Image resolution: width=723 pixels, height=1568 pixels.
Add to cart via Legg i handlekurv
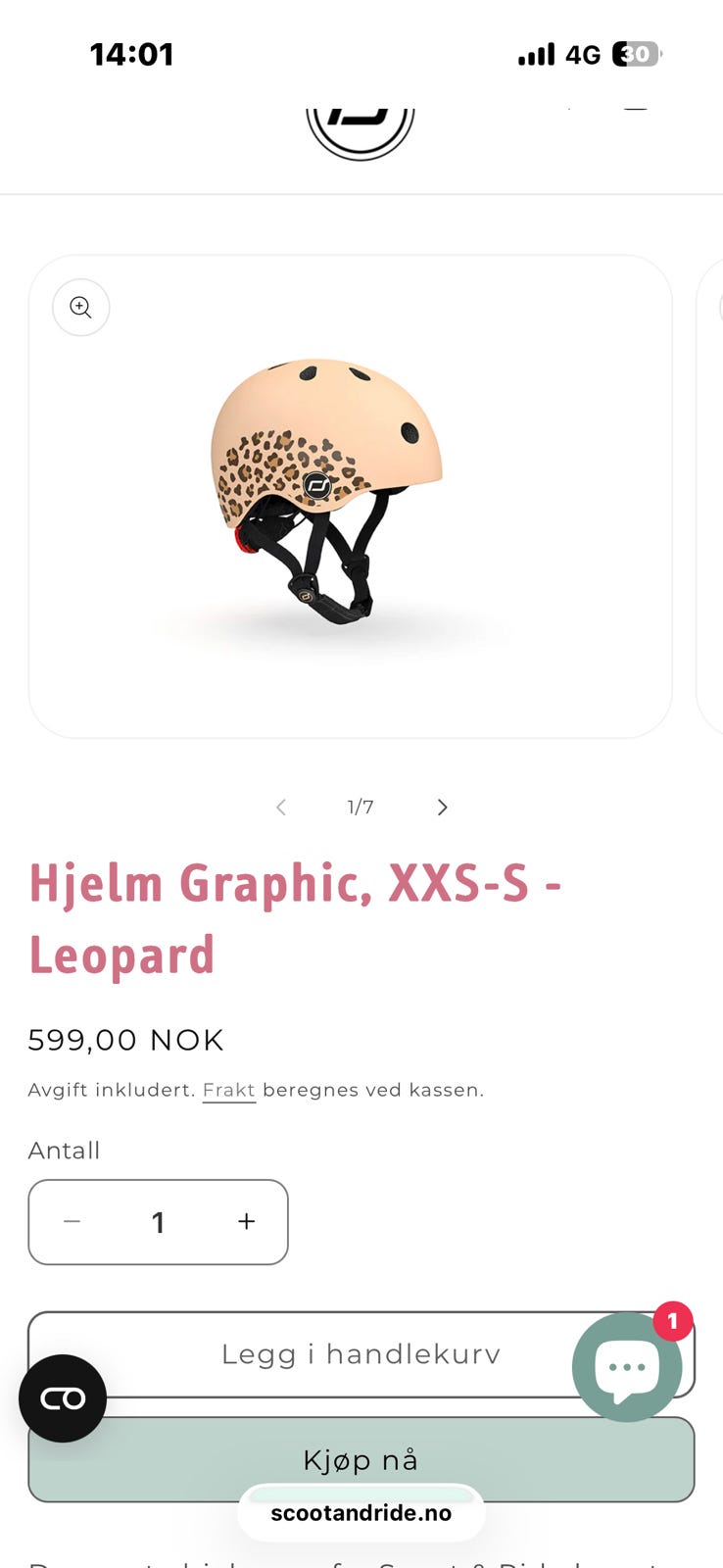(361, 1354)
